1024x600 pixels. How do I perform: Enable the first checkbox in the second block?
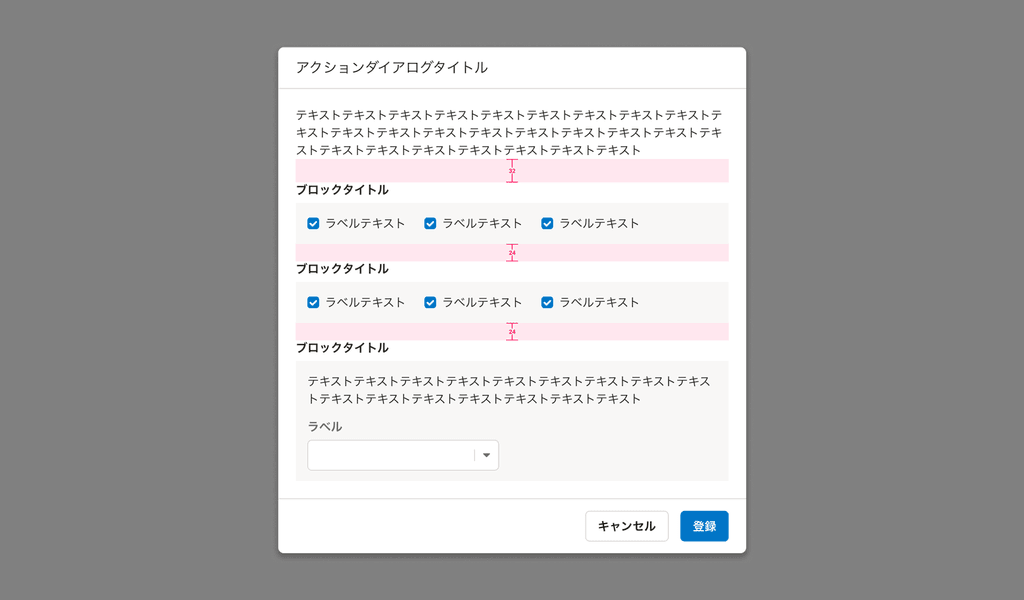coord(313,302)
